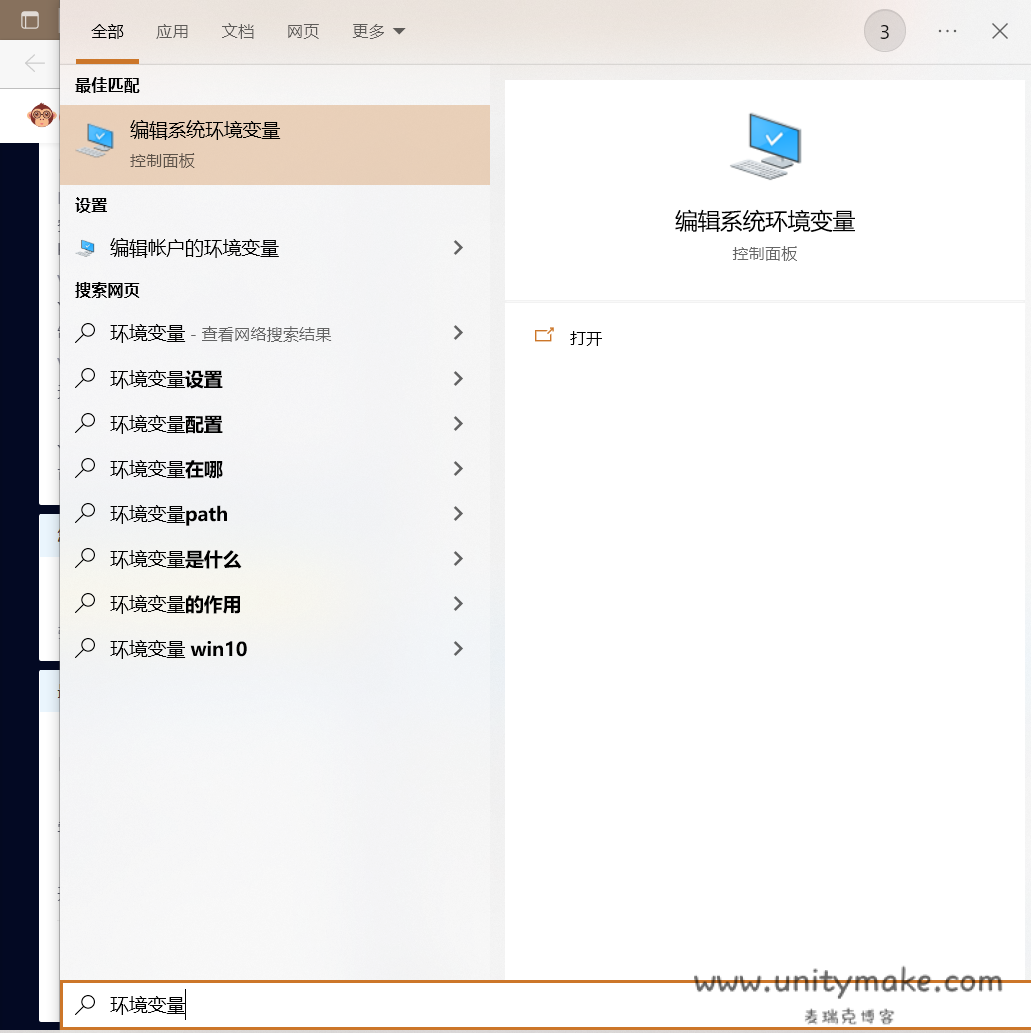Expand the 环境变量设置 suggestion arrow

tap(458, 379)
